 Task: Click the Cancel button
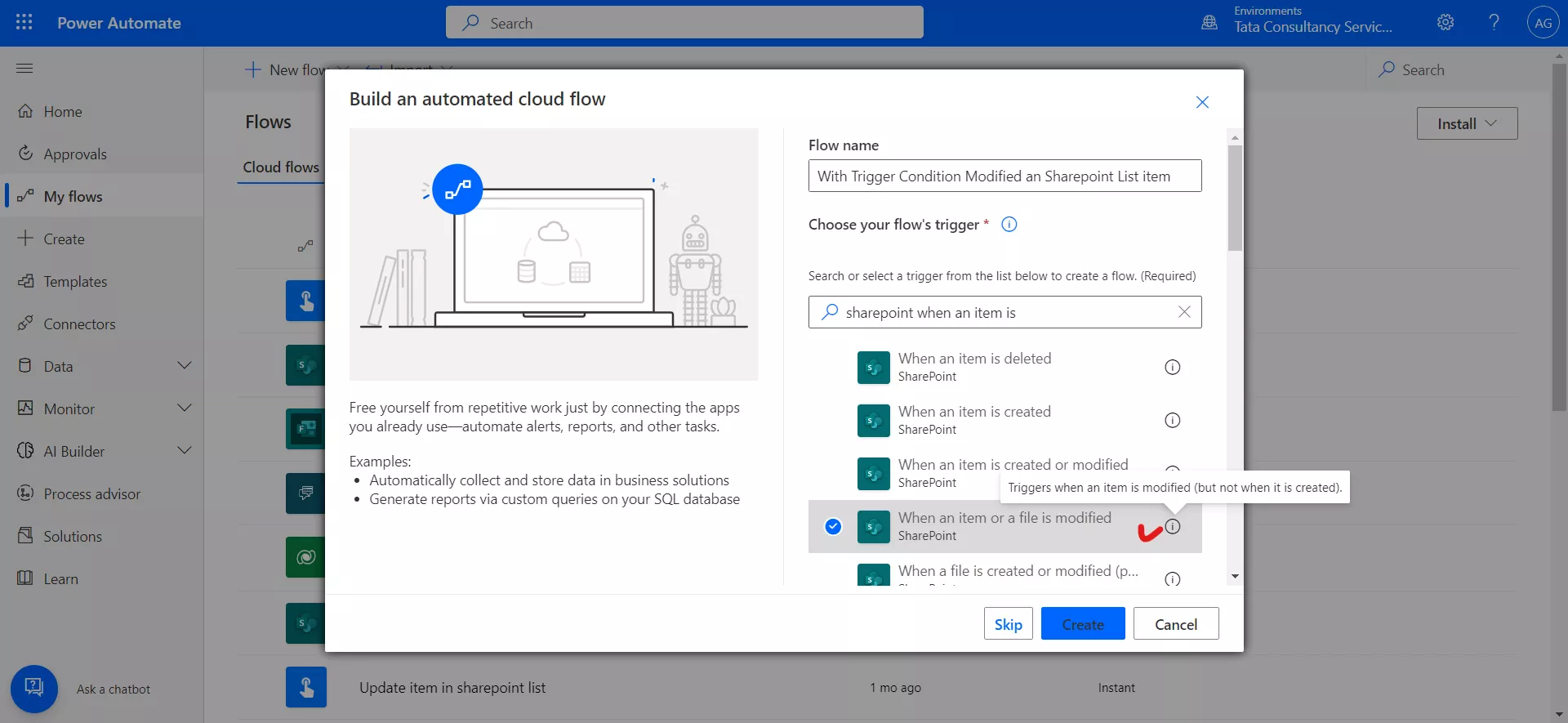[1176, 623]
